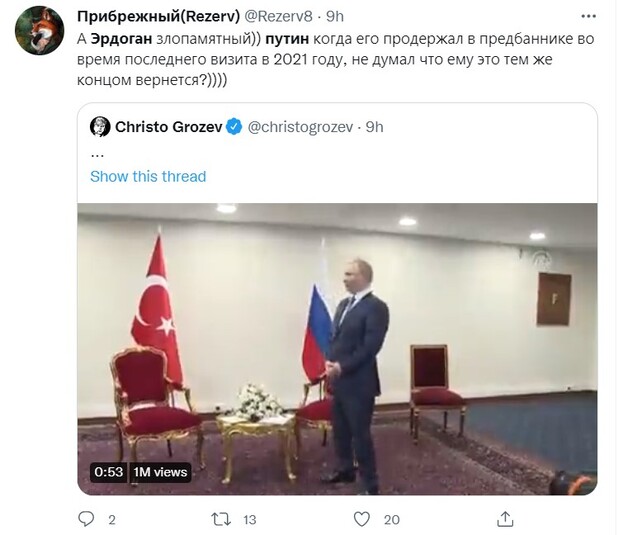
Task: Like the tweet with the heart icon
Action: click(363, 518)
